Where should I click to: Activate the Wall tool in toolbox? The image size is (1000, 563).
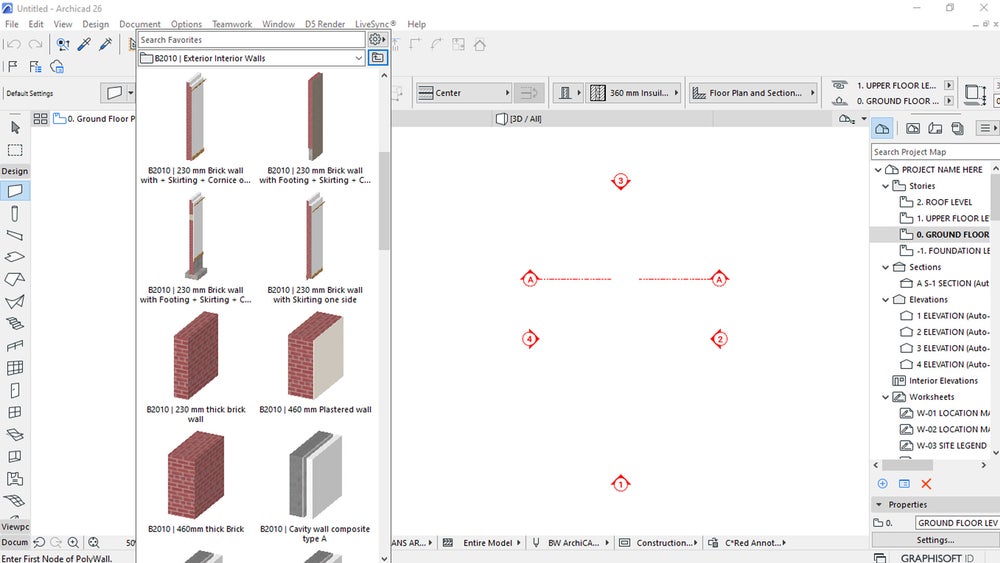click(x=15, y=191)
